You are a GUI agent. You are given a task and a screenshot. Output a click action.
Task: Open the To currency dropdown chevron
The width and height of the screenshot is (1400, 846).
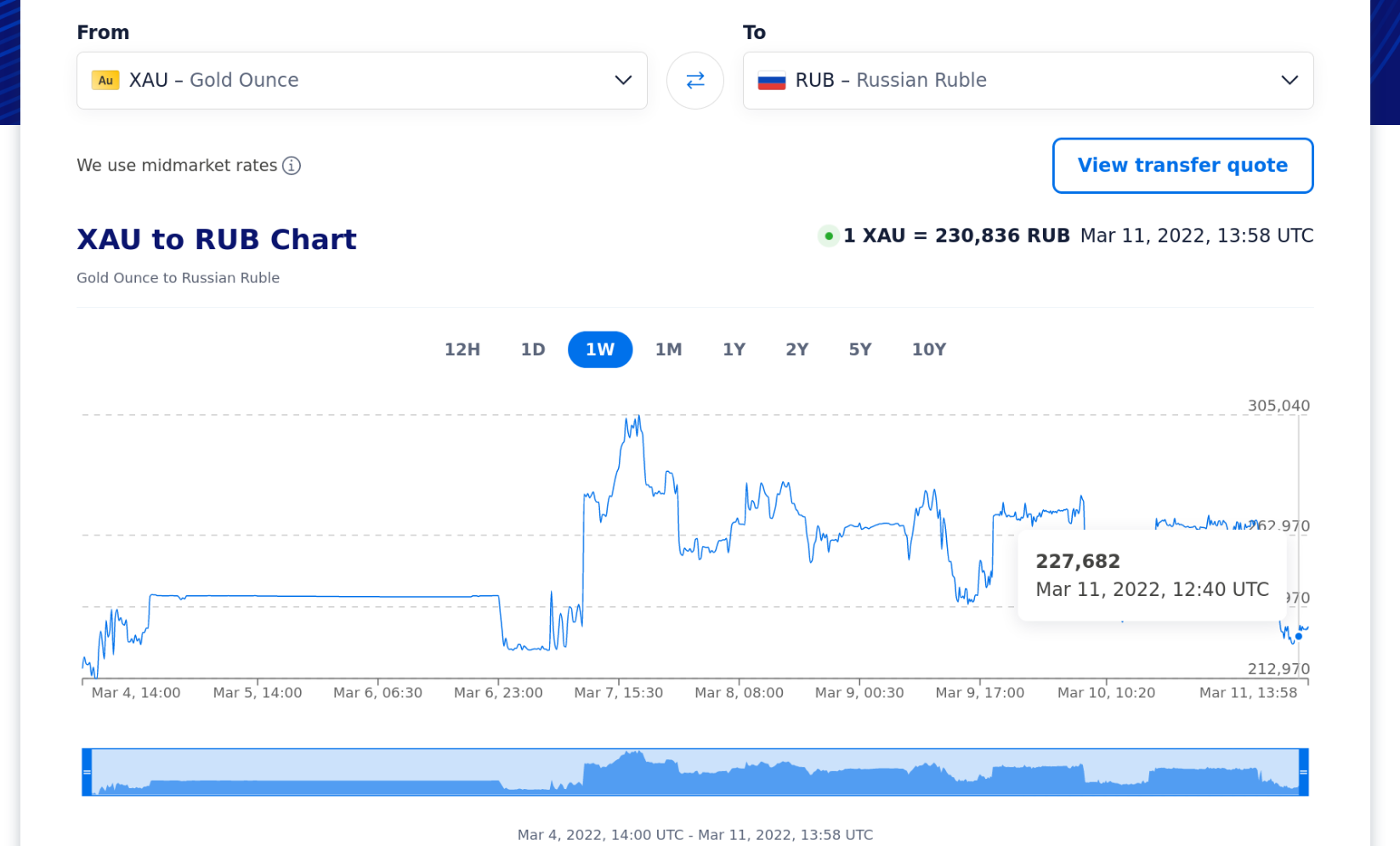(x=1289, y=80)
